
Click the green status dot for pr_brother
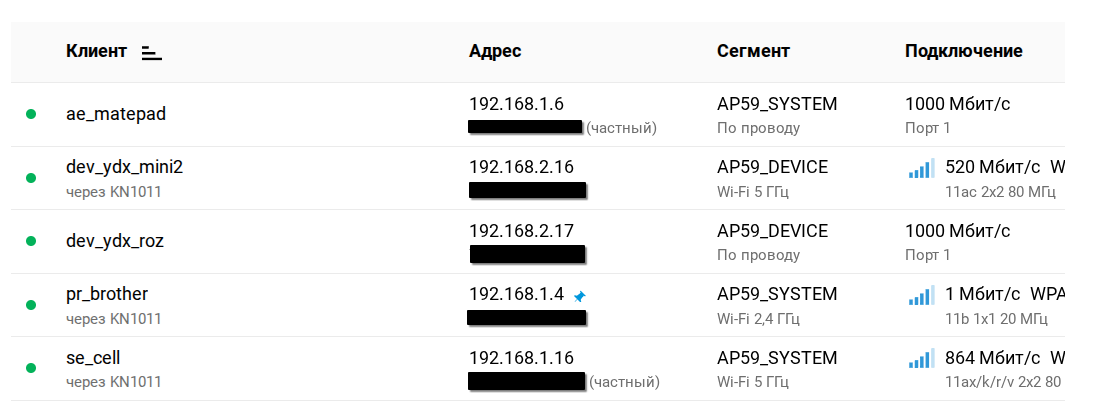click(31, 305)
